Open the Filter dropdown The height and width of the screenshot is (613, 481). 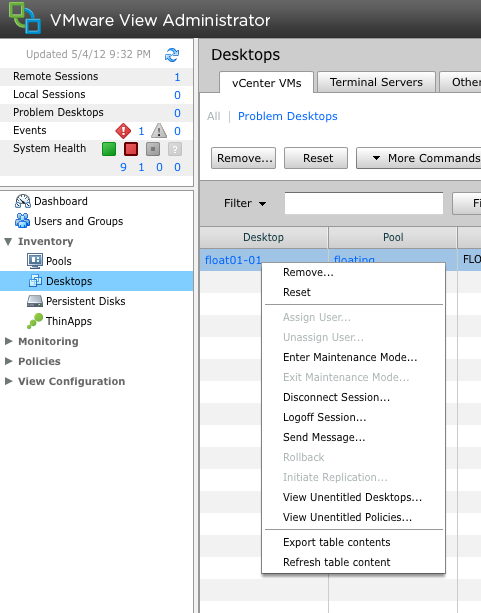click(x=245, y=203)
